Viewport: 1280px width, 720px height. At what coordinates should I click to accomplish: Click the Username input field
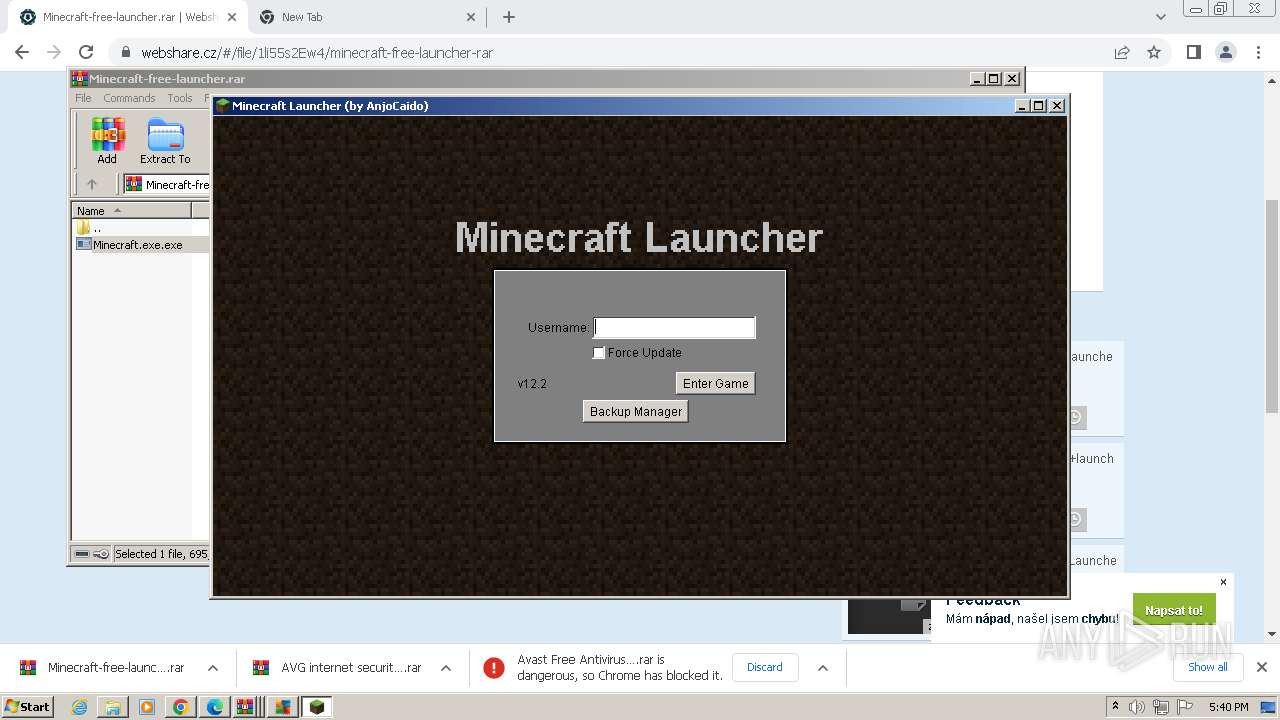pyautogui.click(x=675, y=327)
